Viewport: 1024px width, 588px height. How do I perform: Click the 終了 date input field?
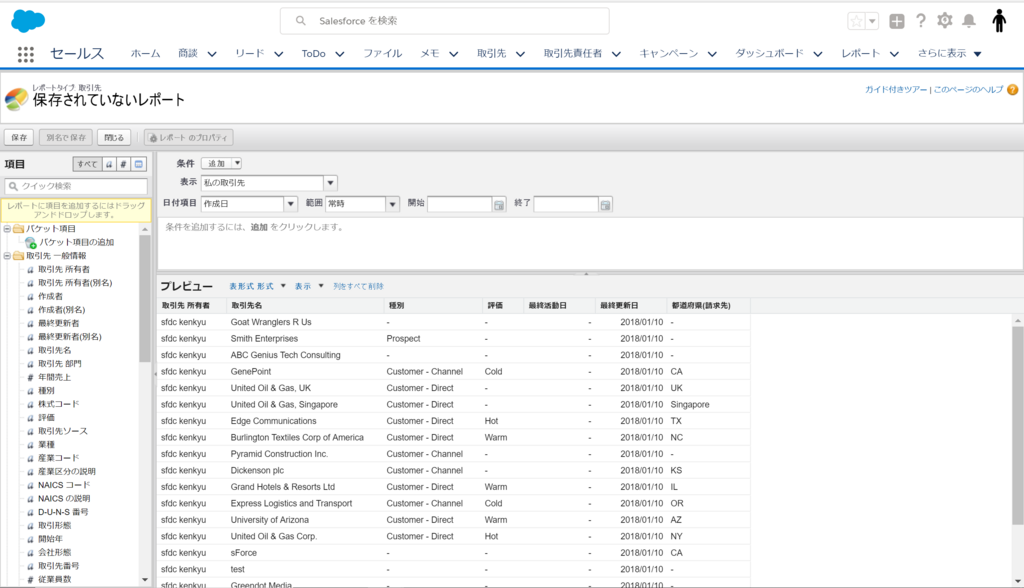coord(566,204)
